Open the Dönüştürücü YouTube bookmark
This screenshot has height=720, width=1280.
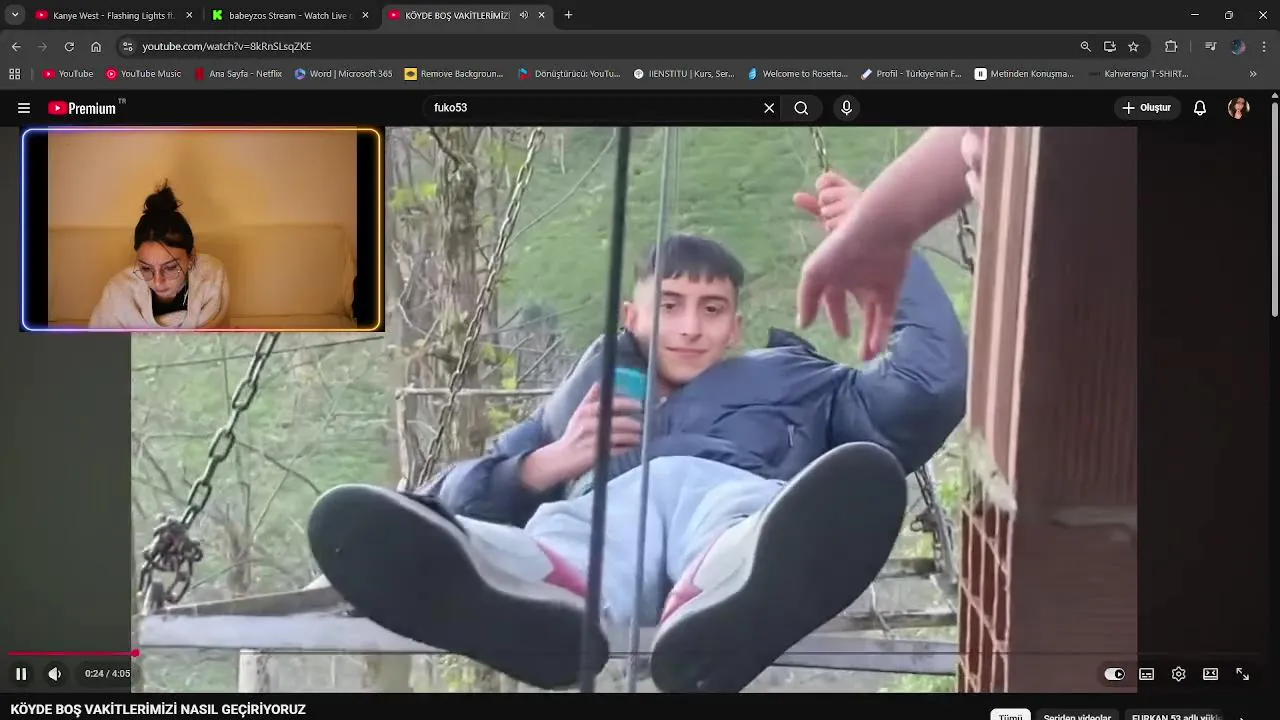coord(569,74)
